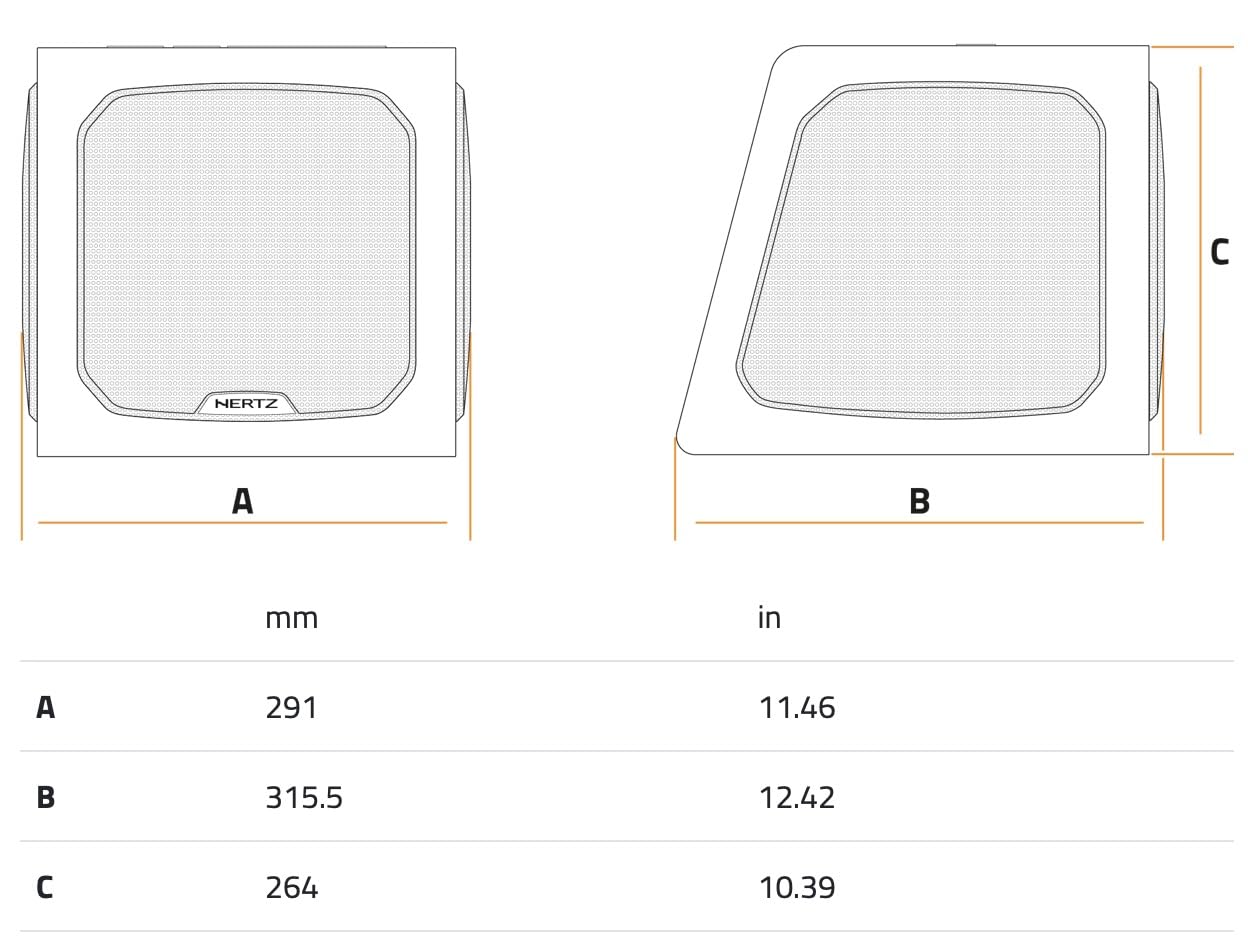Click the bold C dimension label at right edge
The width and height of the screenshot is (1248, 952).
[1219, 252]
